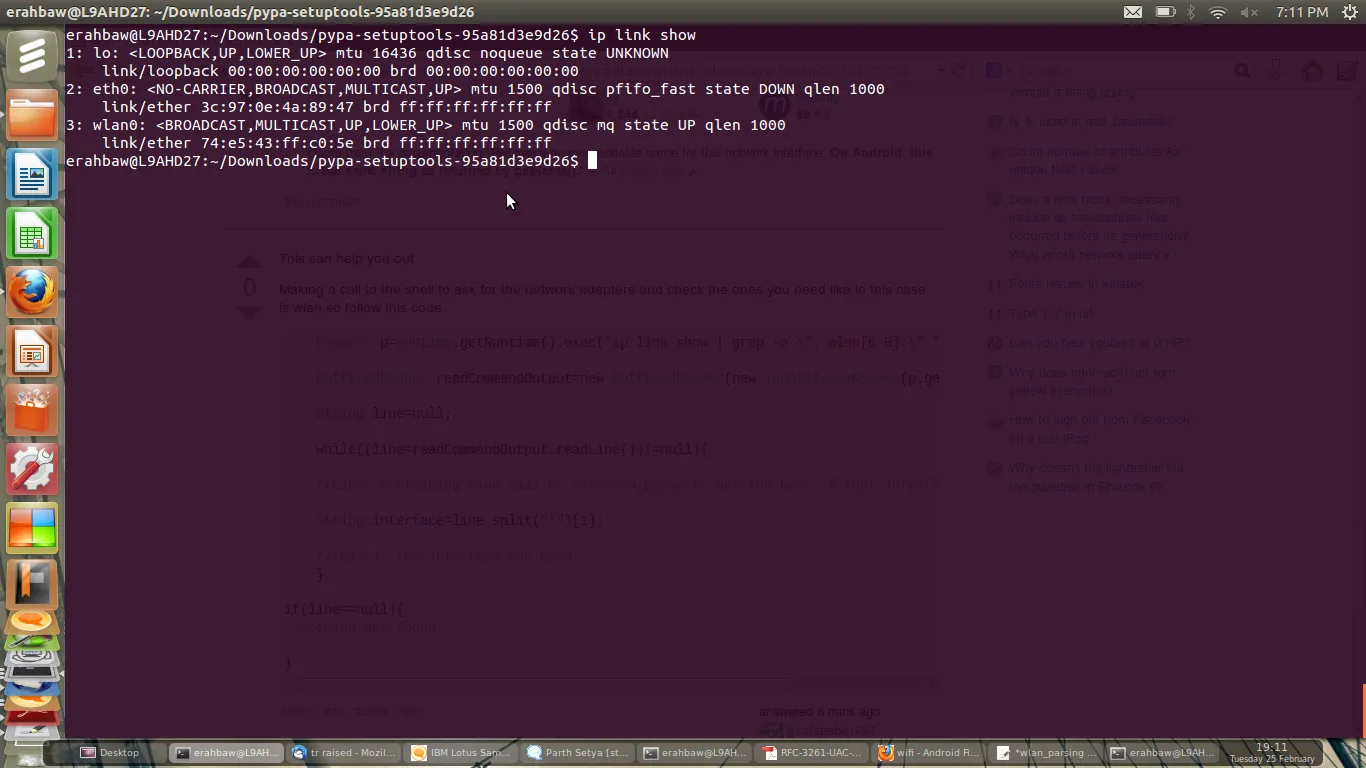The image size is (1366, 768).
Task: Click the terminal command prompt cursor
Action: click(x=592, y=161)
